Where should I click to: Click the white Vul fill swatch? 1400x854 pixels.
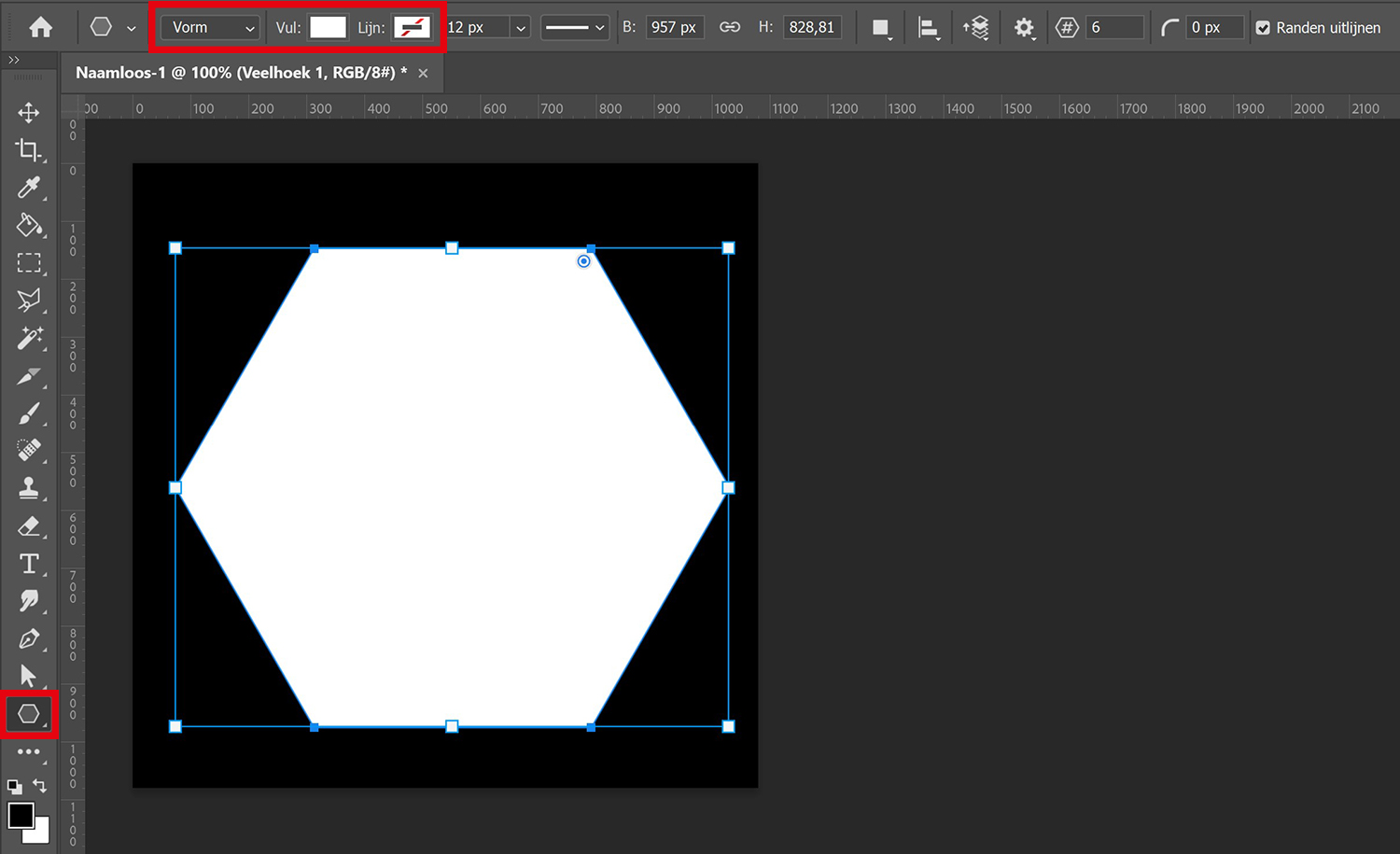pyautogui.click(x=328, y=27)
